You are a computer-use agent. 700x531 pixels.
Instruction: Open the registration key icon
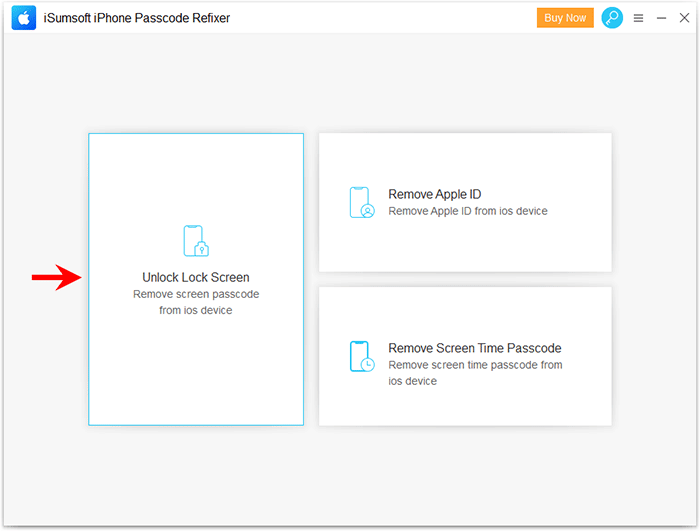(612, 18)
